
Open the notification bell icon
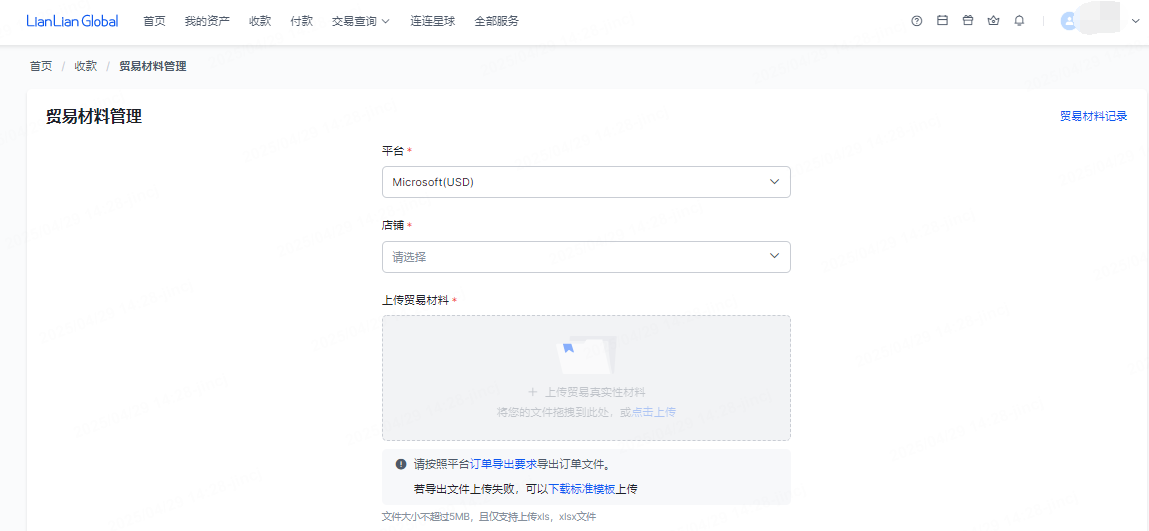click(x=1019, y=21)
